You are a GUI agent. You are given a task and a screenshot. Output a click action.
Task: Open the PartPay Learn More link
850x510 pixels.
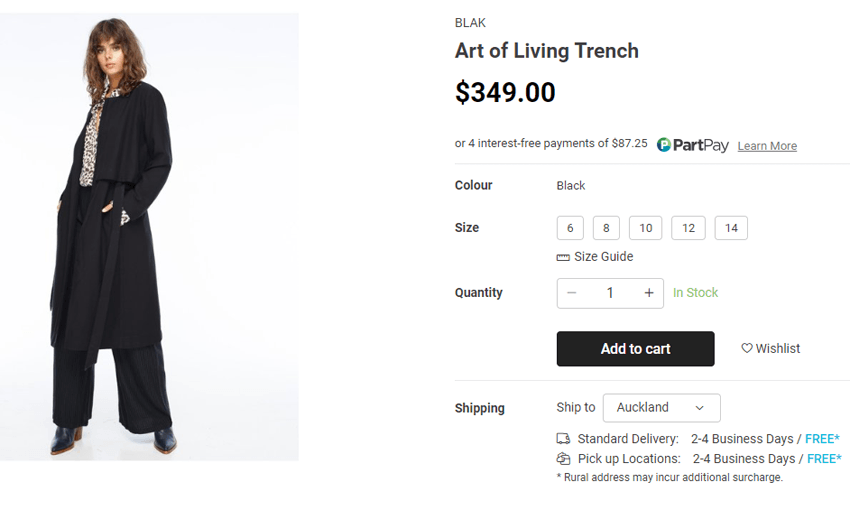(767, 146)
